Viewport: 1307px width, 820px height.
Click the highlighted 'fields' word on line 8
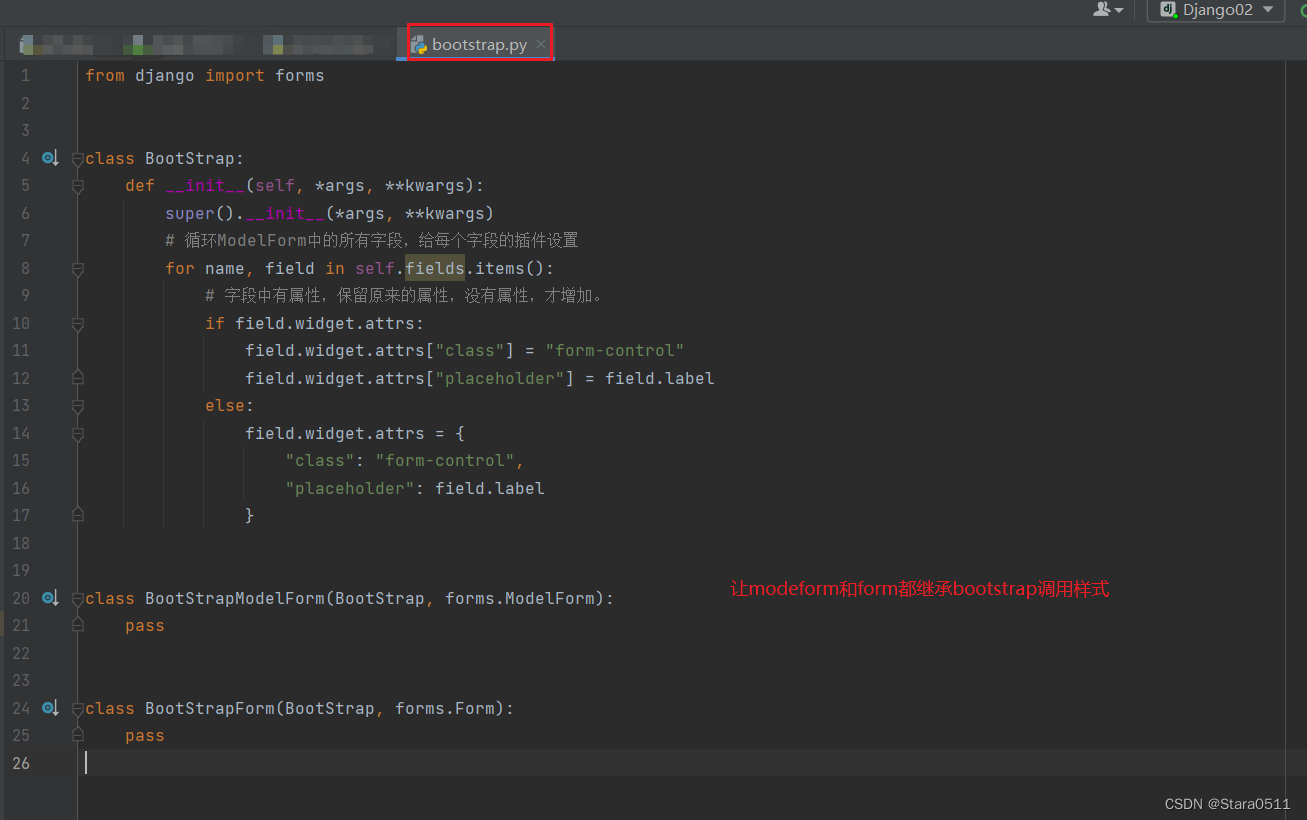pos(435,268)
